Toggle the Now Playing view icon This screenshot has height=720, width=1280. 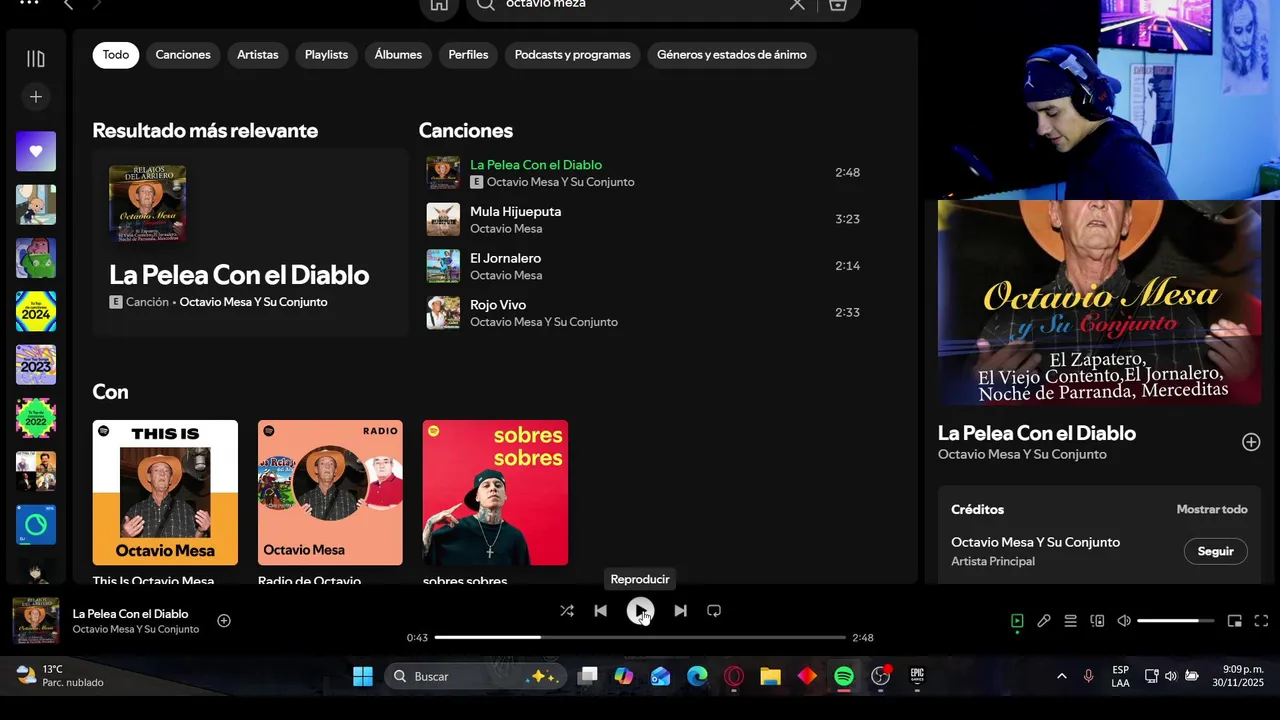(x=1017, y=621)
